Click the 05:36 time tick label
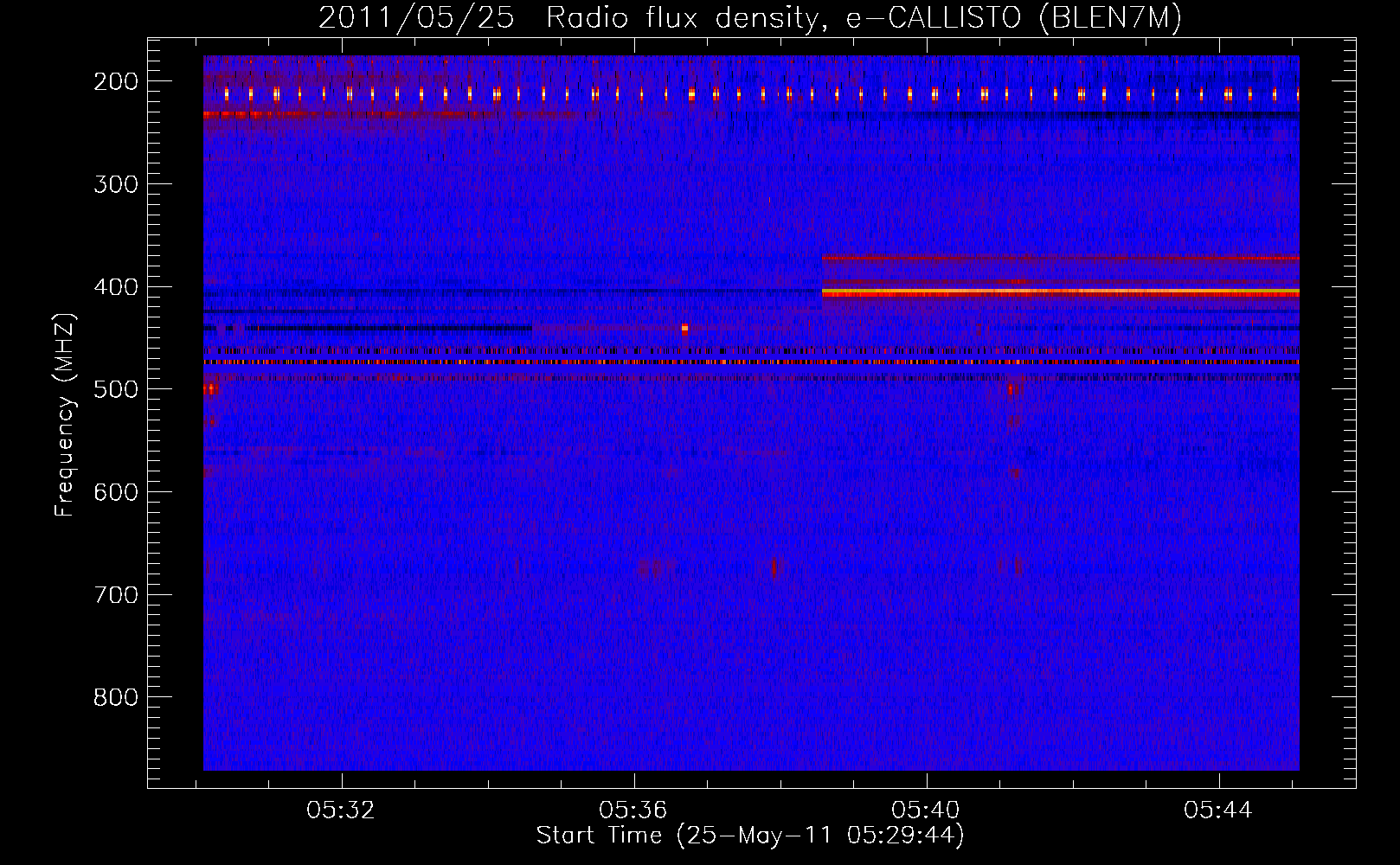 [633, 810]
